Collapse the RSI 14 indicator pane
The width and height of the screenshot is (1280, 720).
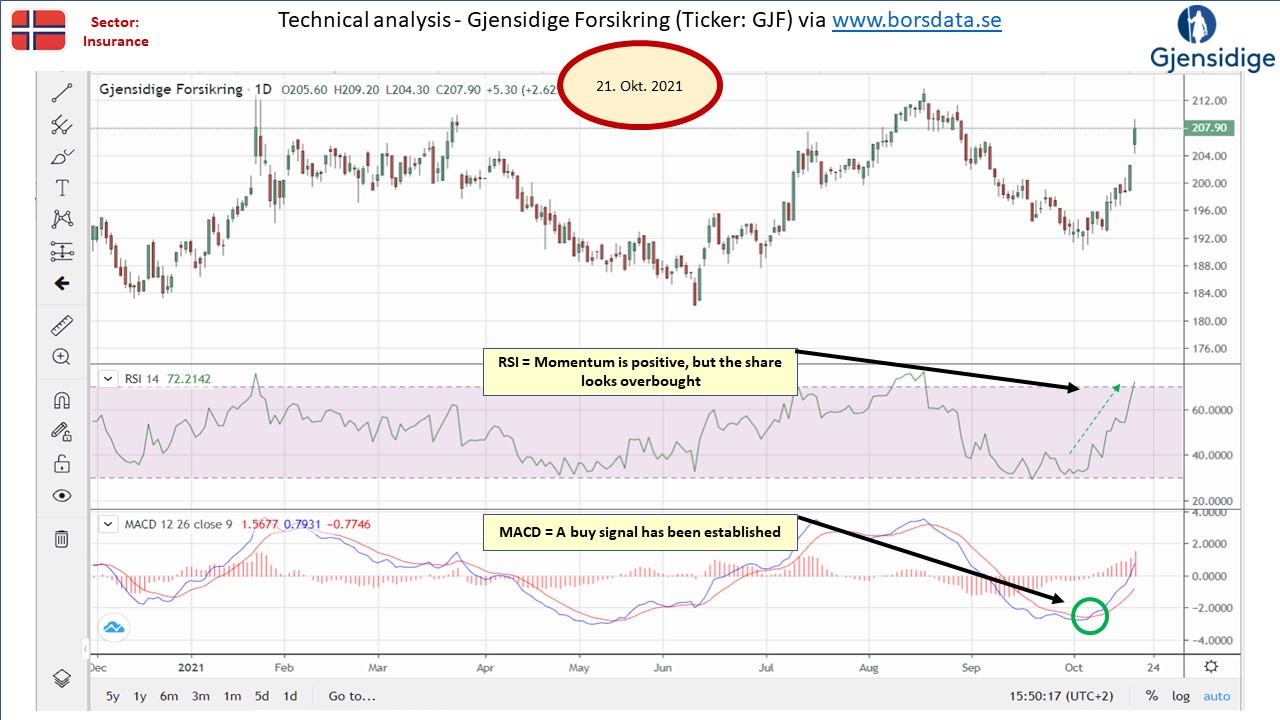pyautogui.click(x=108, y=379)
